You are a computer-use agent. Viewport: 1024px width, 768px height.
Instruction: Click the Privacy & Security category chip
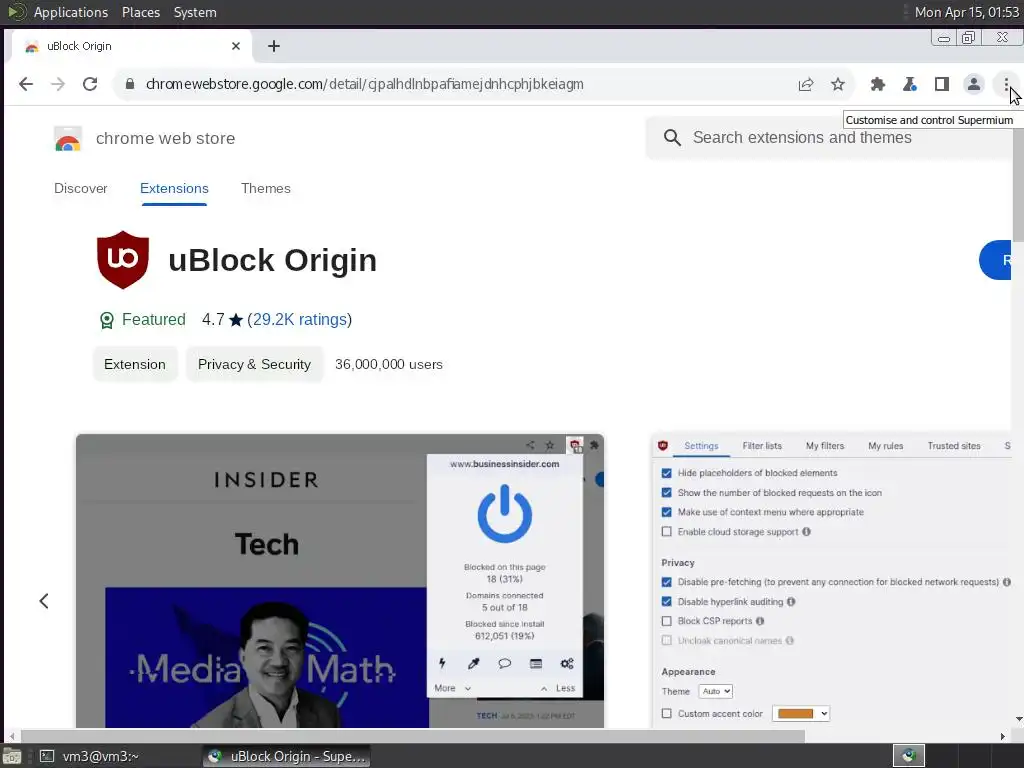tap(254, 364)
